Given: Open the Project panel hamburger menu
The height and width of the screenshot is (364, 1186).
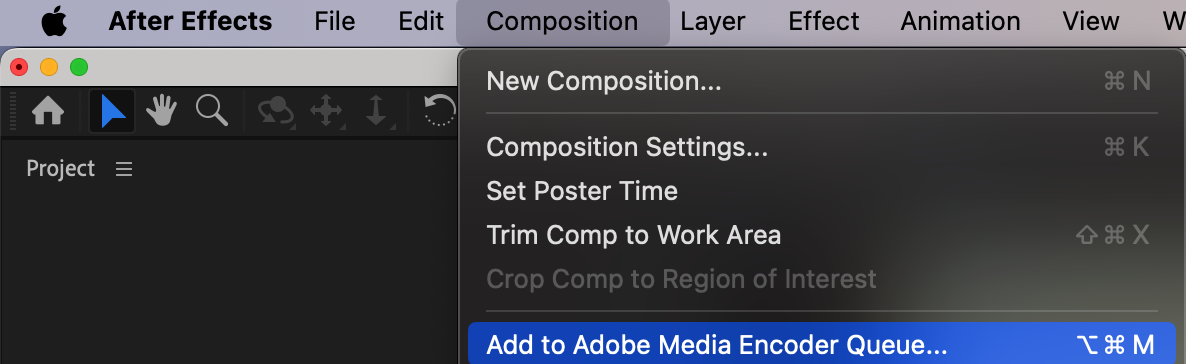Looking at the screenshot, I should coord(124,169).
